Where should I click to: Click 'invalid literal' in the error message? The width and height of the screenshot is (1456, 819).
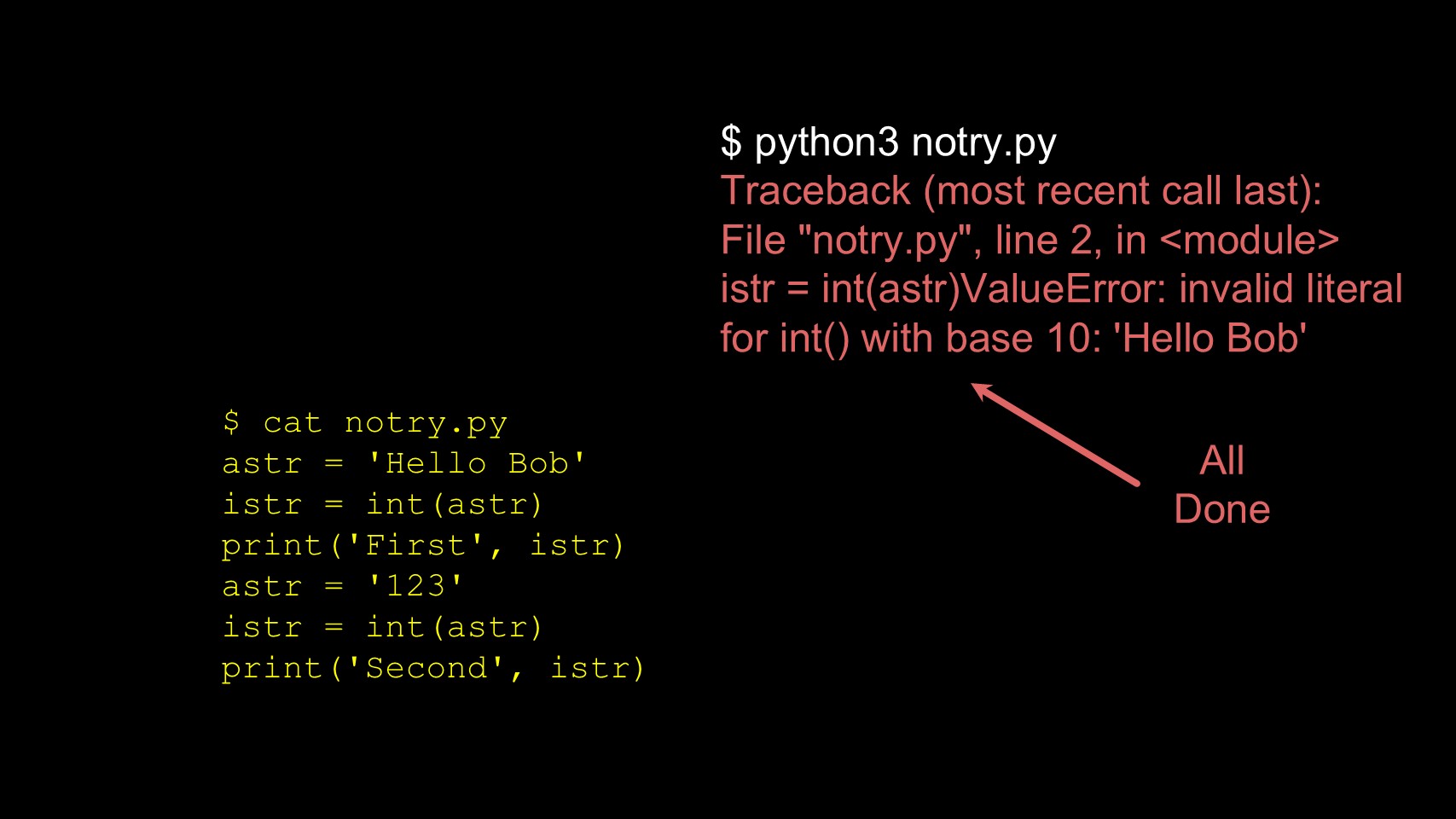click(1291, 289)
